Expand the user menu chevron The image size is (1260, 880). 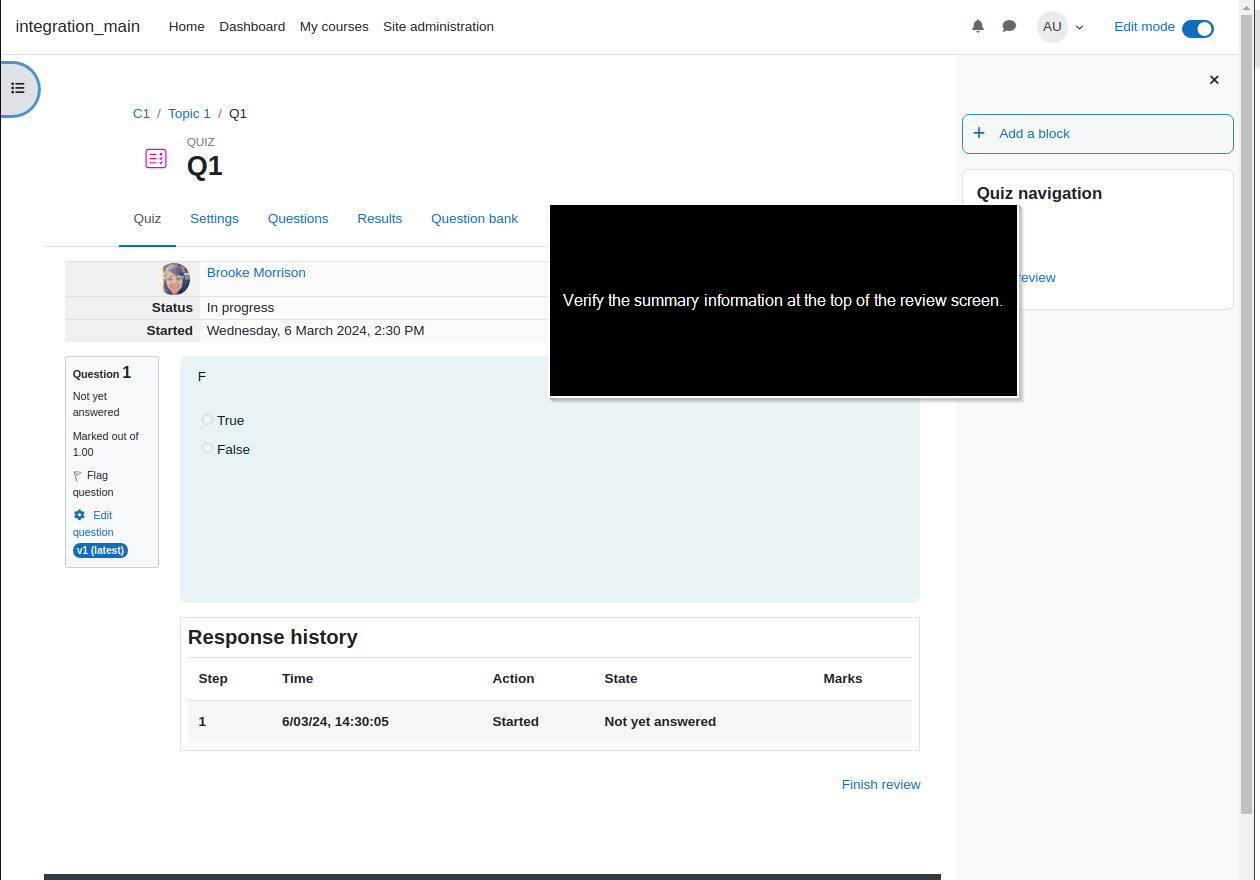click(1080, 28)
